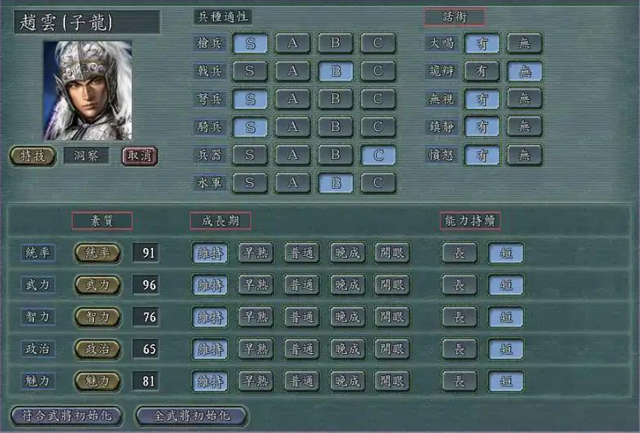Click the 素質 header label
Image resolution: width=640 pixels, height=433 pixels.
click(x=102, y=221)
